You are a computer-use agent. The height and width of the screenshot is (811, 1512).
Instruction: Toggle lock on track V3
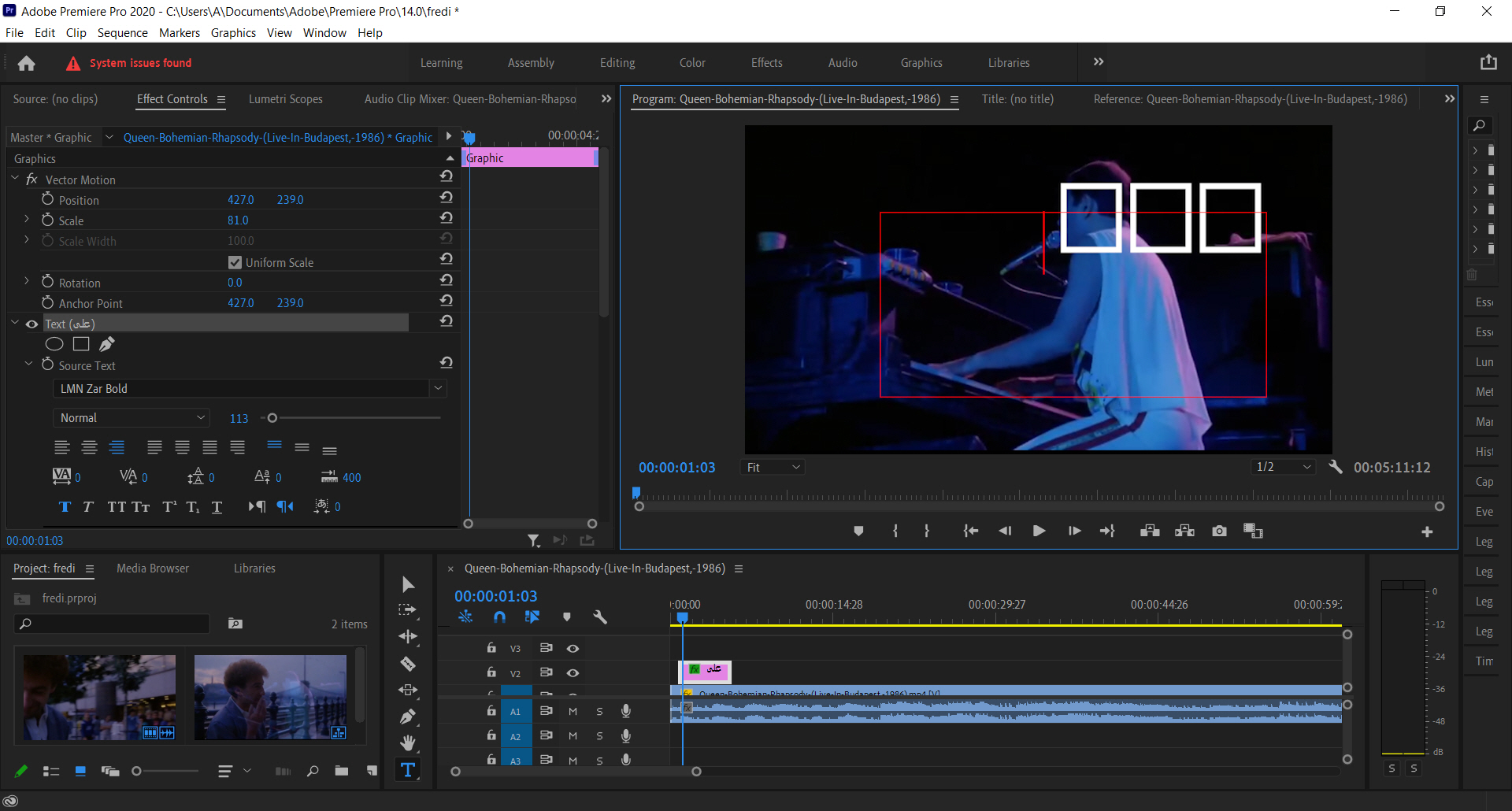491,648
